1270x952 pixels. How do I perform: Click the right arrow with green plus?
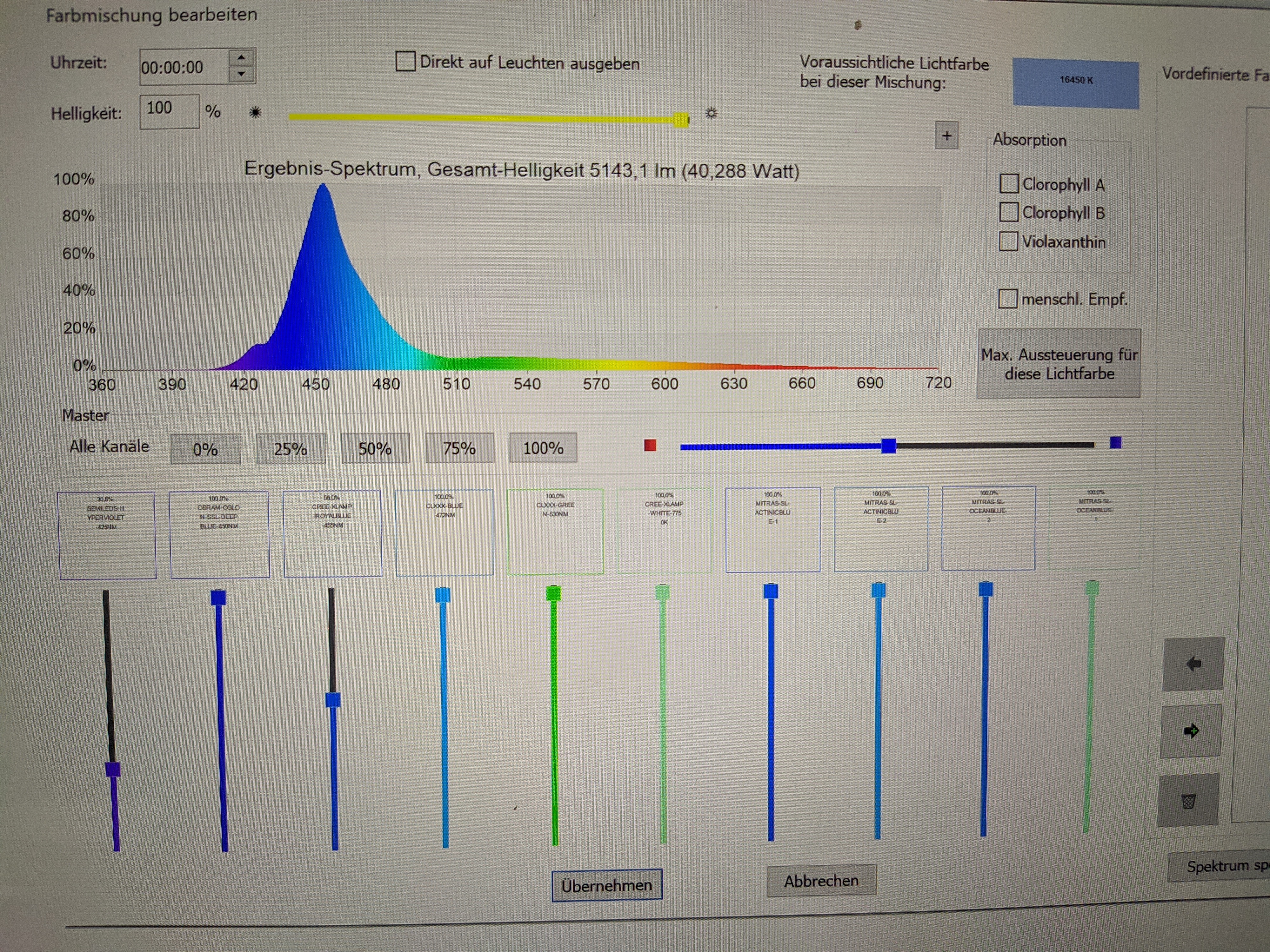pyautogui.click(x=1191, y=731)
